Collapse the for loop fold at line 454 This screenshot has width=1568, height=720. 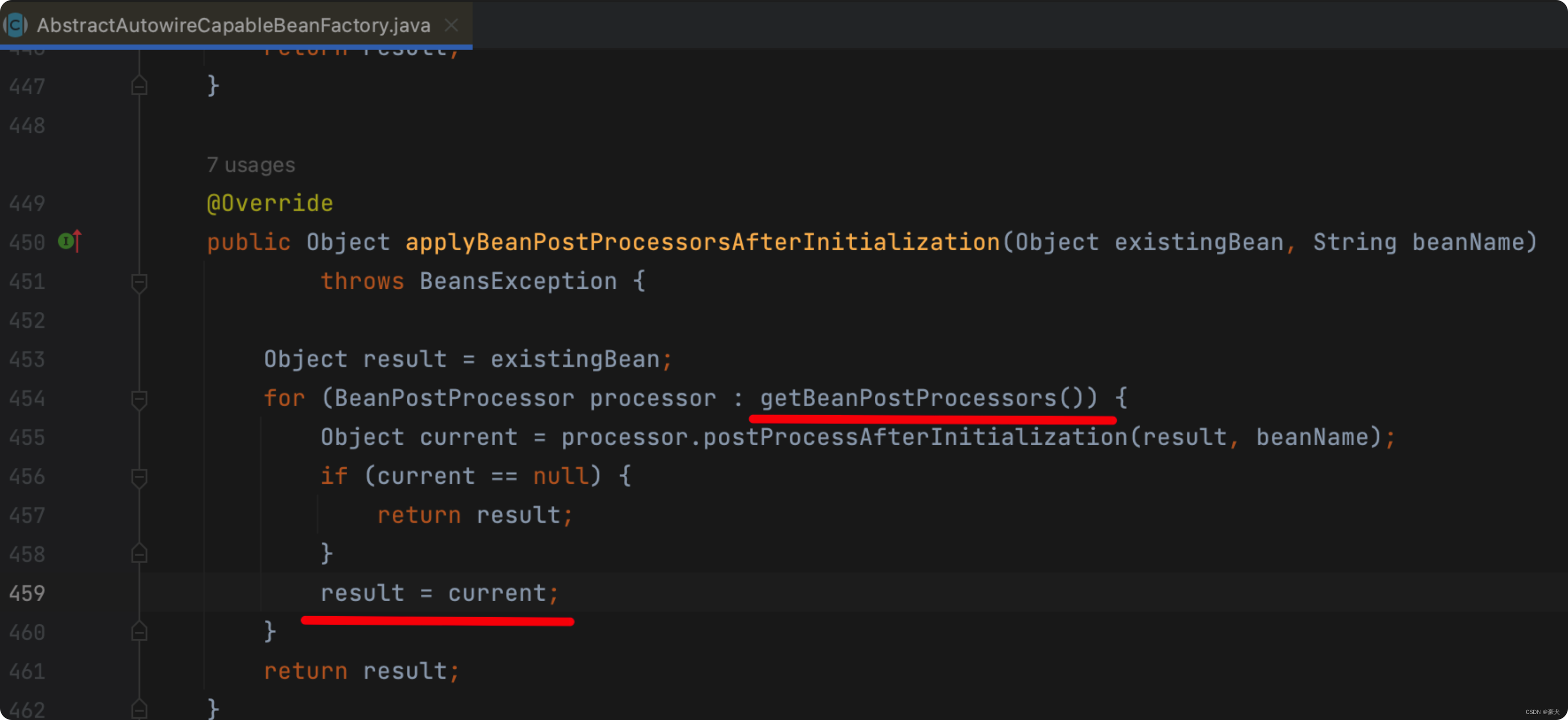139,399
